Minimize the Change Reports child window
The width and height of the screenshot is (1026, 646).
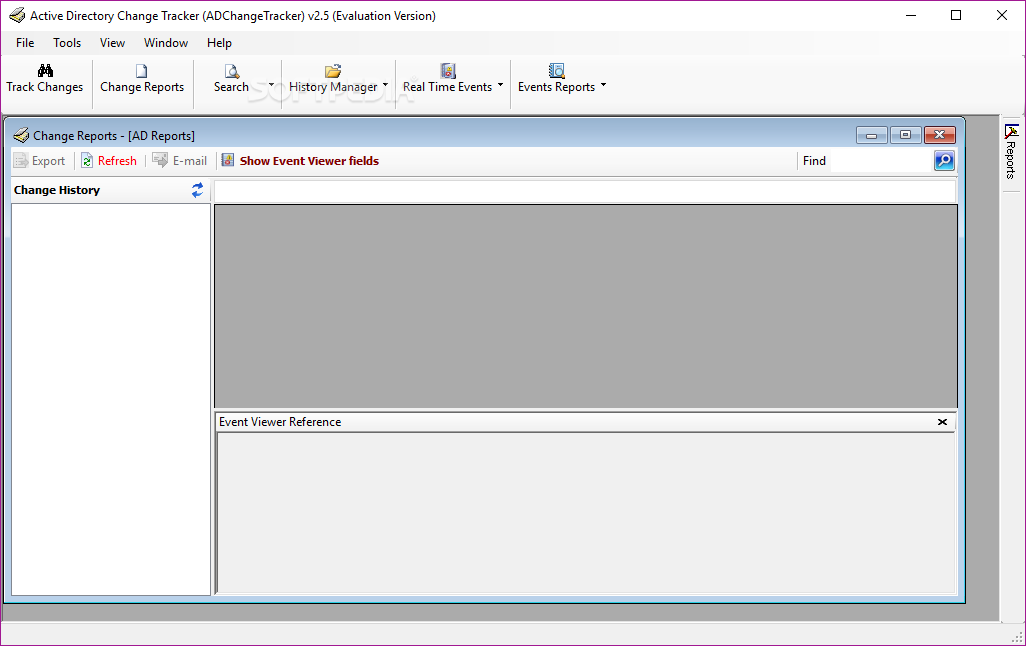(872, 135)
